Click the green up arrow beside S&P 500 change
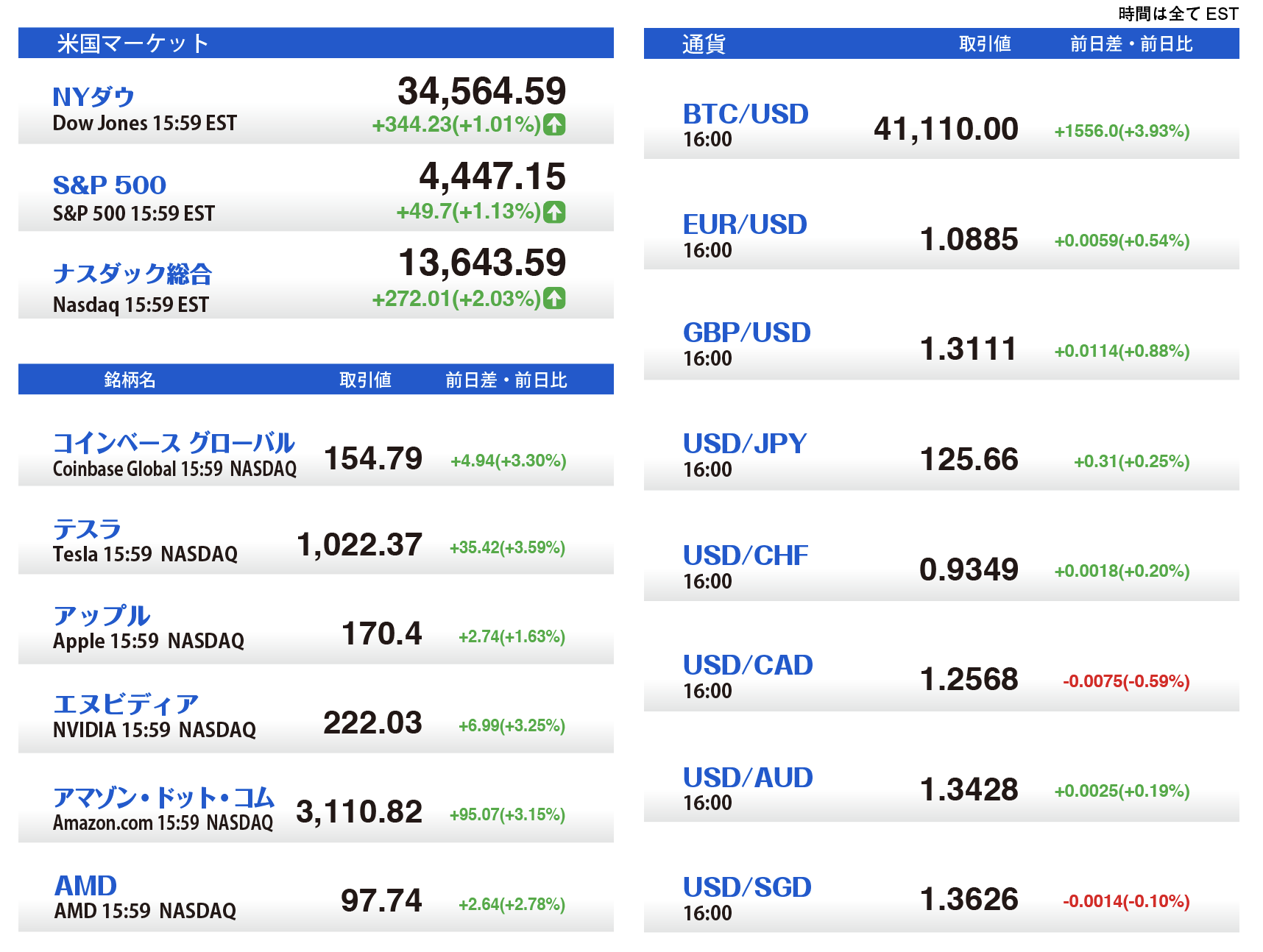The width and height of the screenshot is (1263, 952). point(553,212)
